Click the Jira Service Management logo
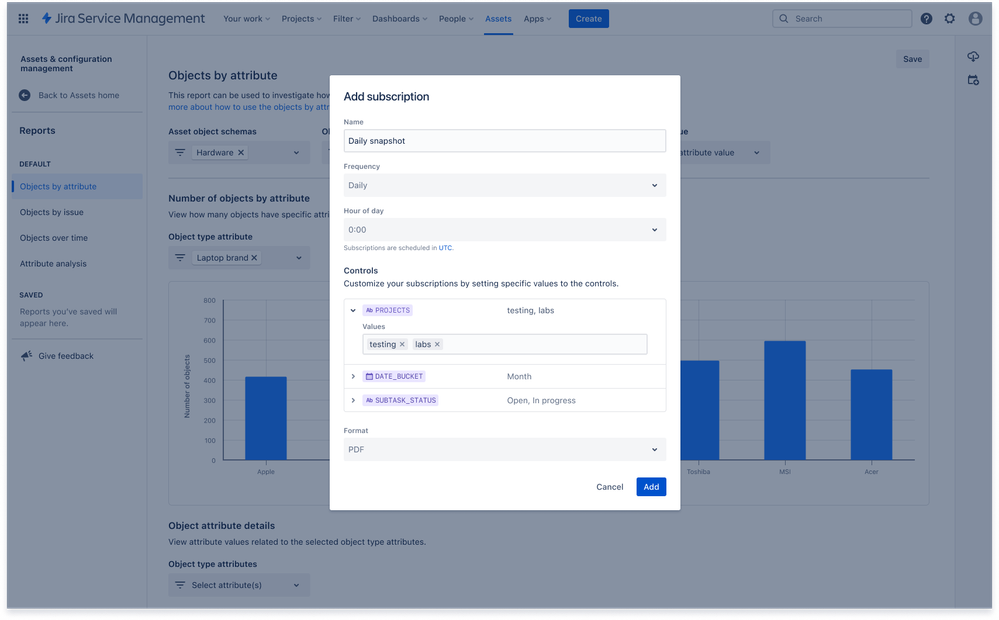Viewport: 999px width, 620px height. (123, 18)
